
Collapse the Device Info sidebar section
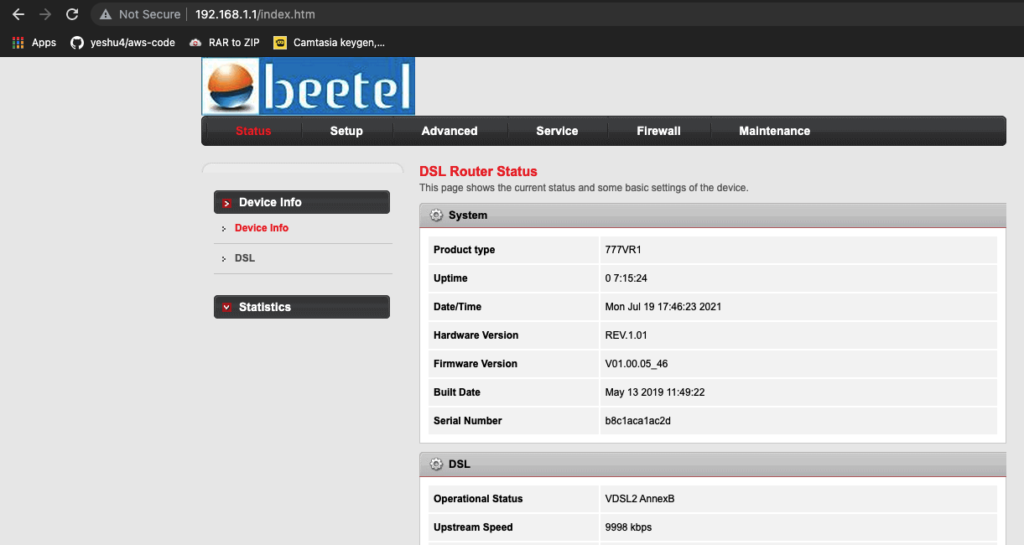[x=301, y=202]
